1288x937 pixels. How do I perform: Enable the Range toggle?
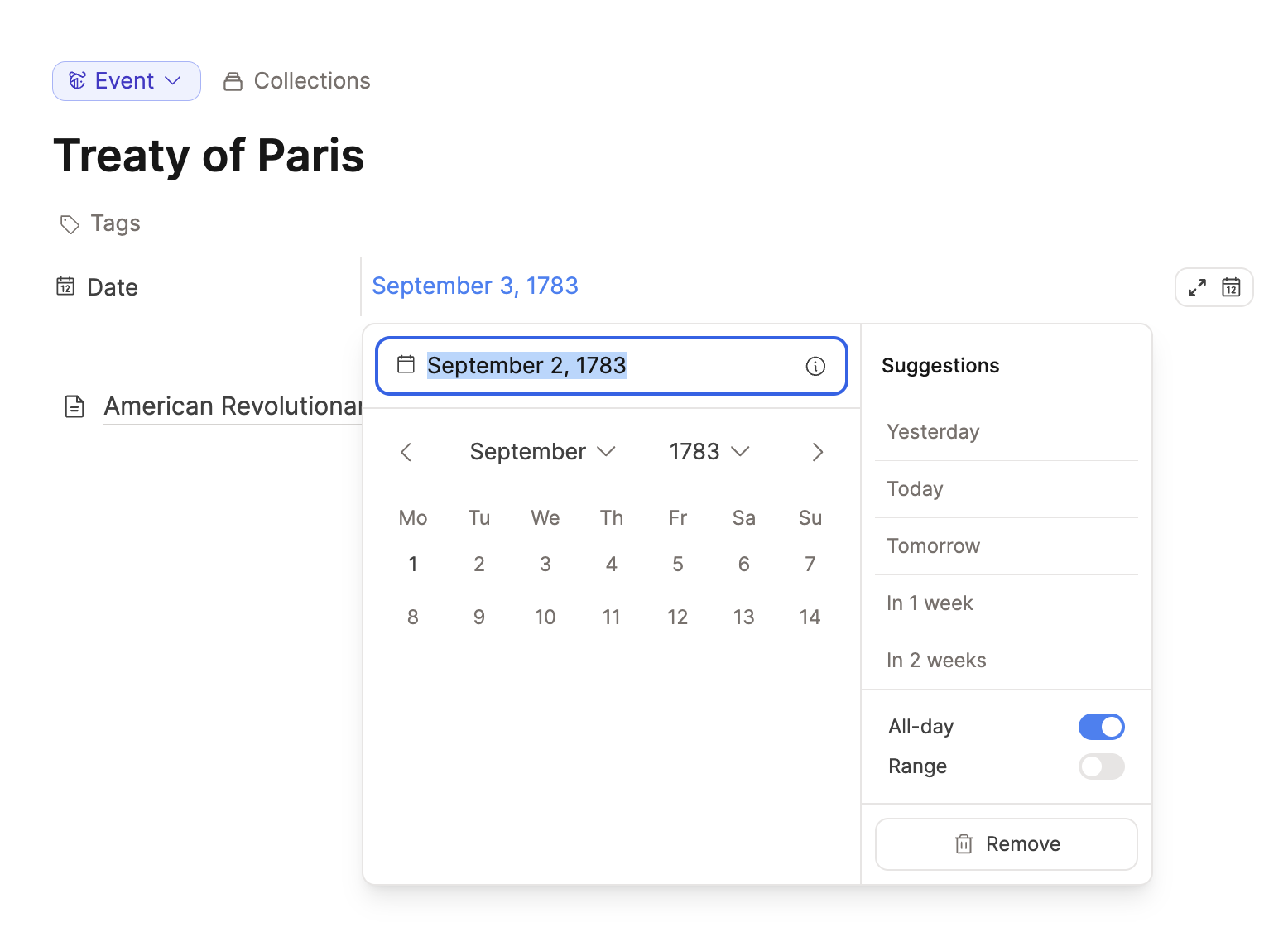[1101, 766]
